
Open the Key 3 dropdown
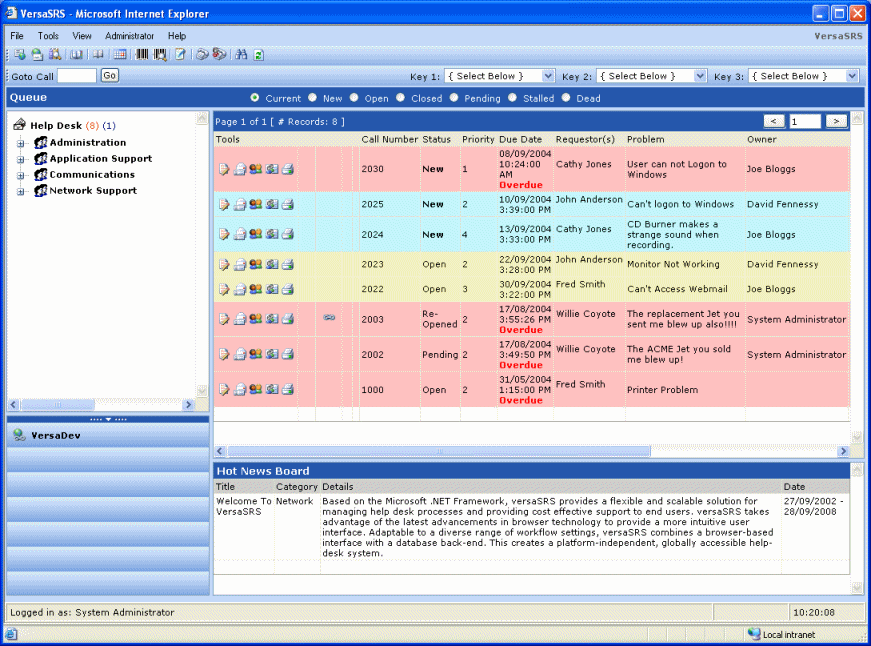852,76
